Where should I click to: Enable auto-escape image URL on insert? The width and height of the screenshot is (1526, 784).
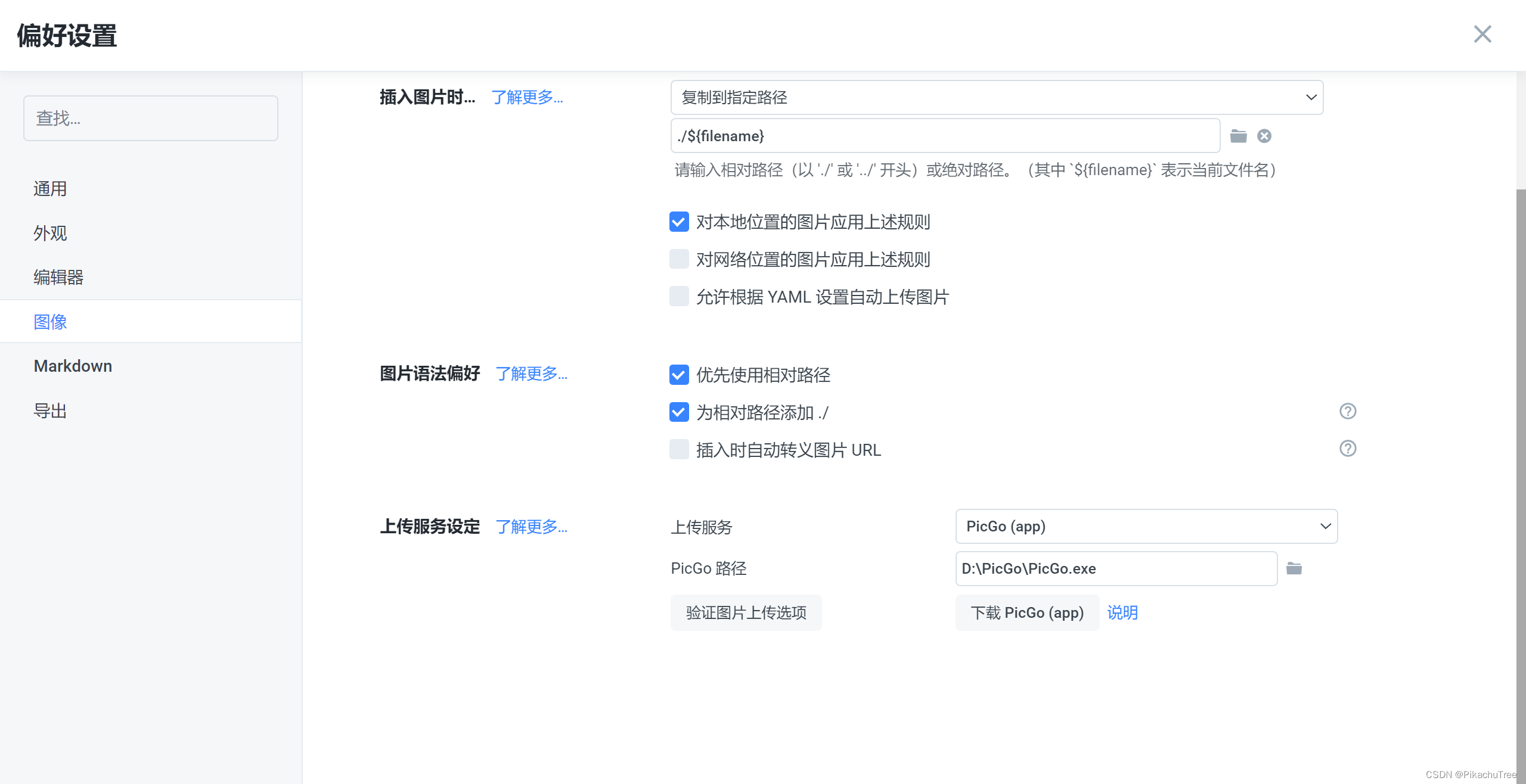point(679,450)
